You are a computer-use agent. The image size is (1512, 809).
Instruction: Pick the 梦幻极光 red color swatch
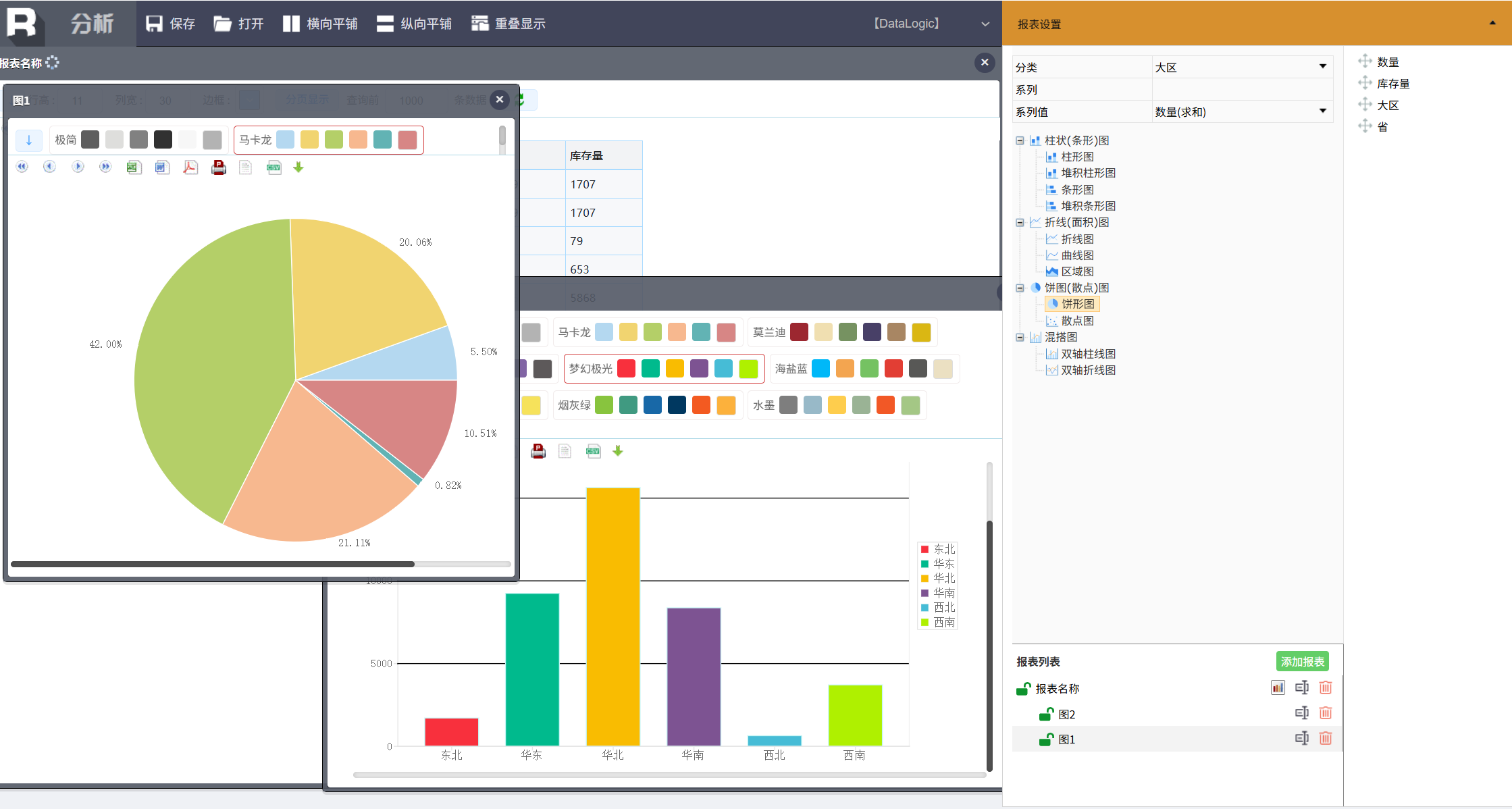coord(626,369)
